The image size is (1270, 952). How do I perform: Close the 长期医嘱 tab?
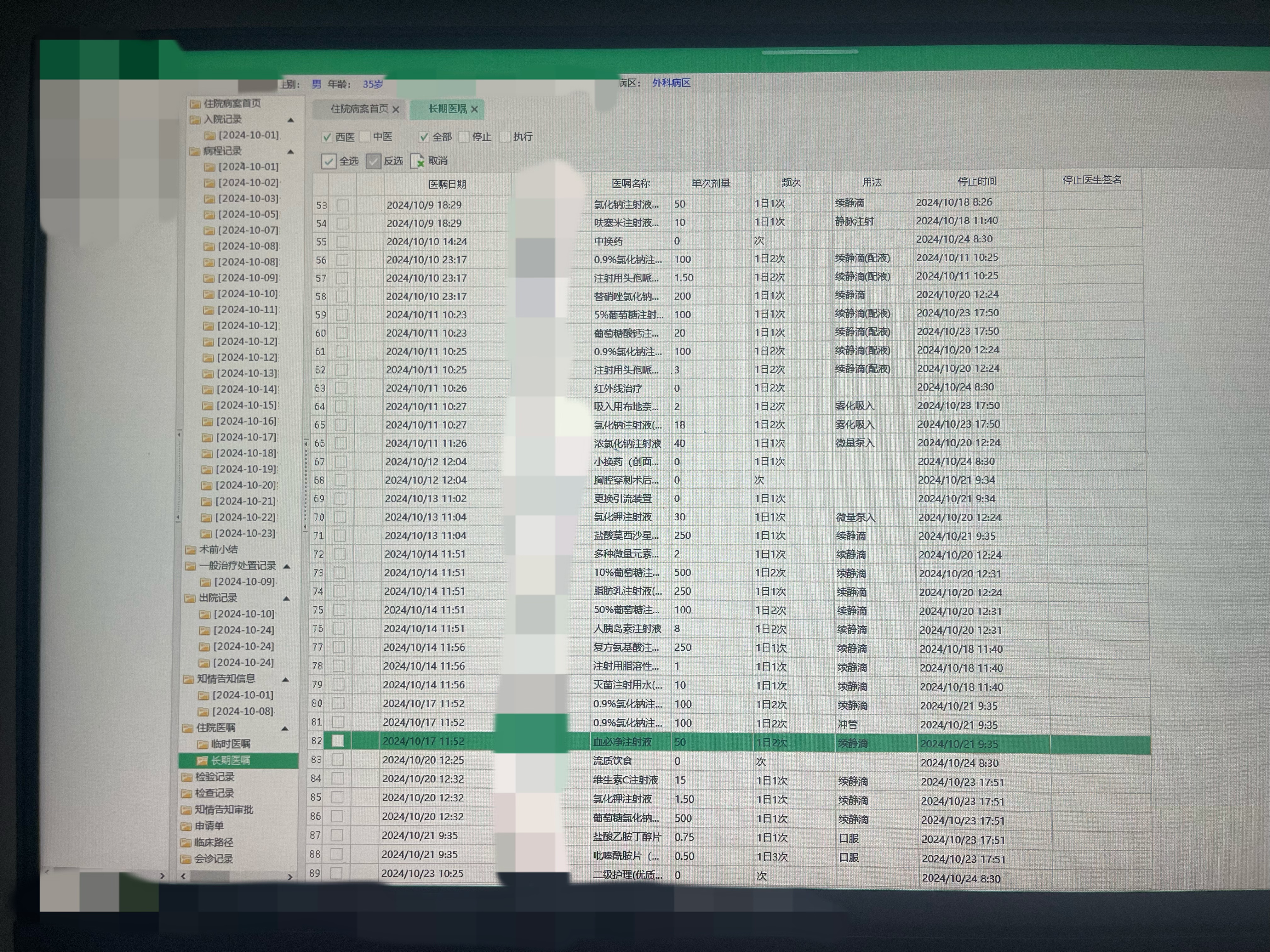[474, 109]
